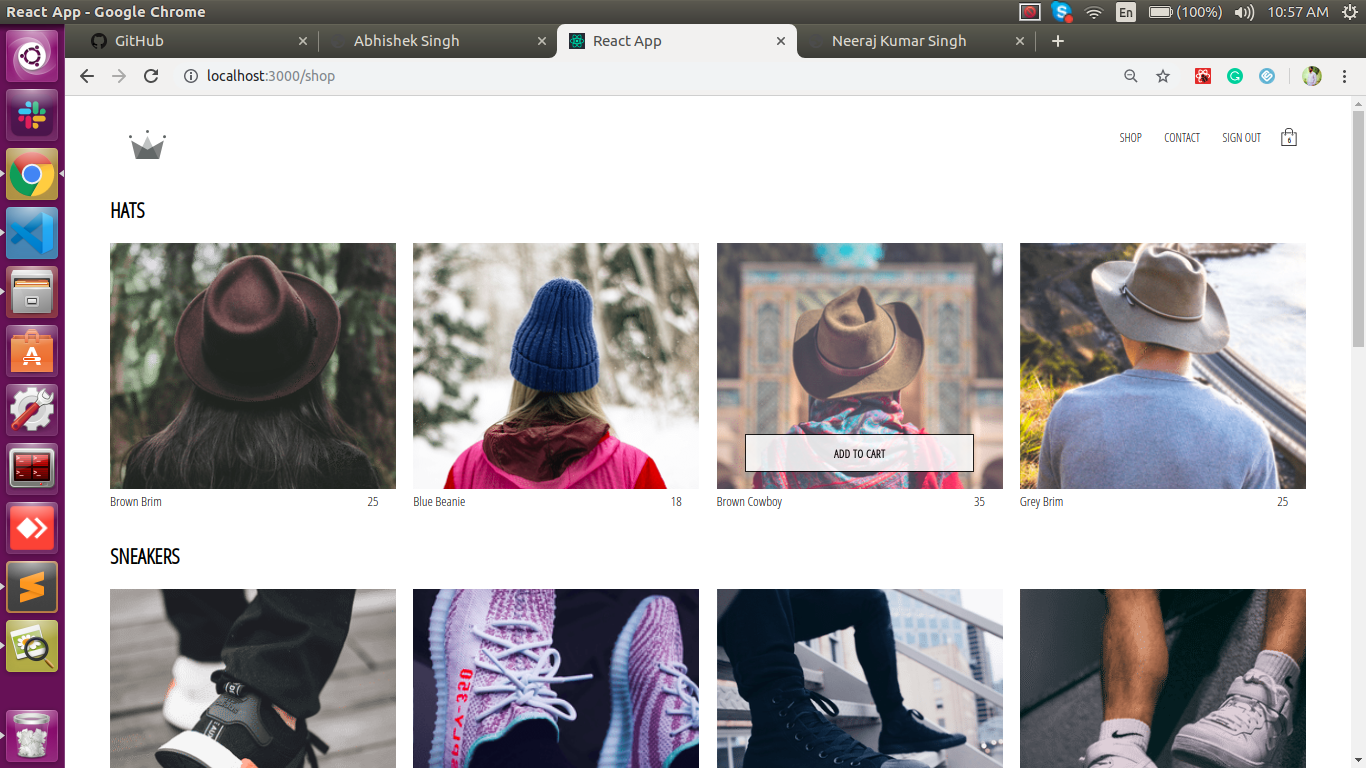The height and width of the screenshot is (768, 1366).
Task: Switch to the GitHub tab
Action: click(190, 41)
